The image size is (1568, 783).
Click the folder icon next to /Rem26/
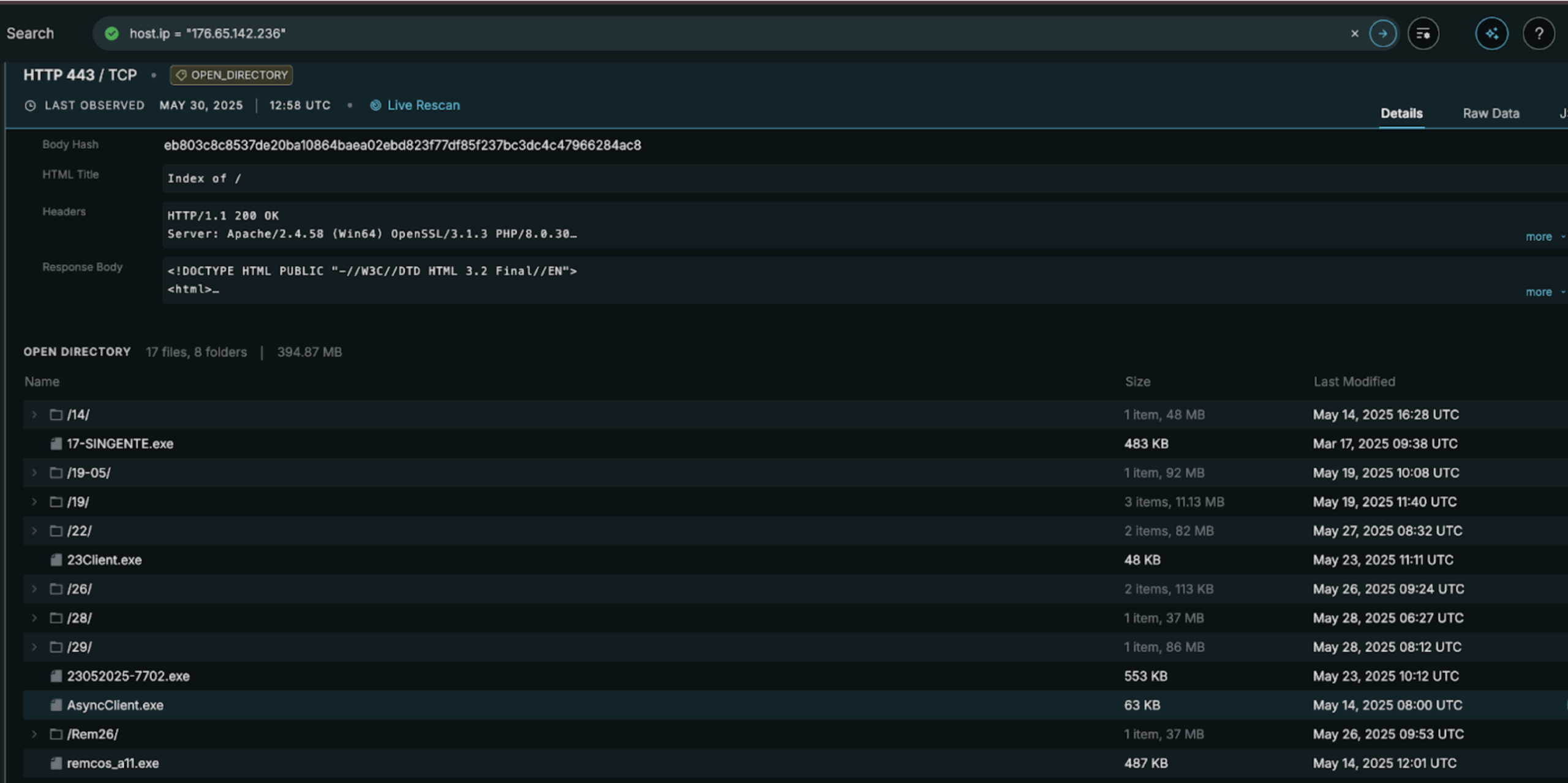pos(55,733)
